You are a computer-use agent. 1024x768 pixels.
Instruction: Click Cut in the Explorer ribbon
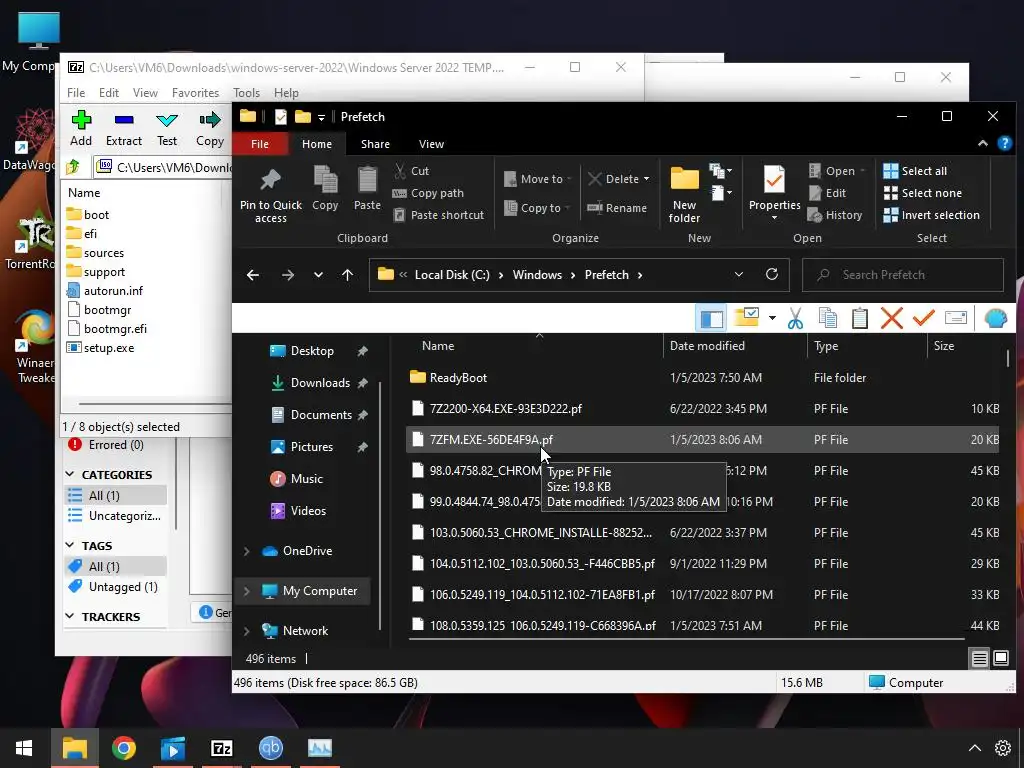click(x=411, y=171)
